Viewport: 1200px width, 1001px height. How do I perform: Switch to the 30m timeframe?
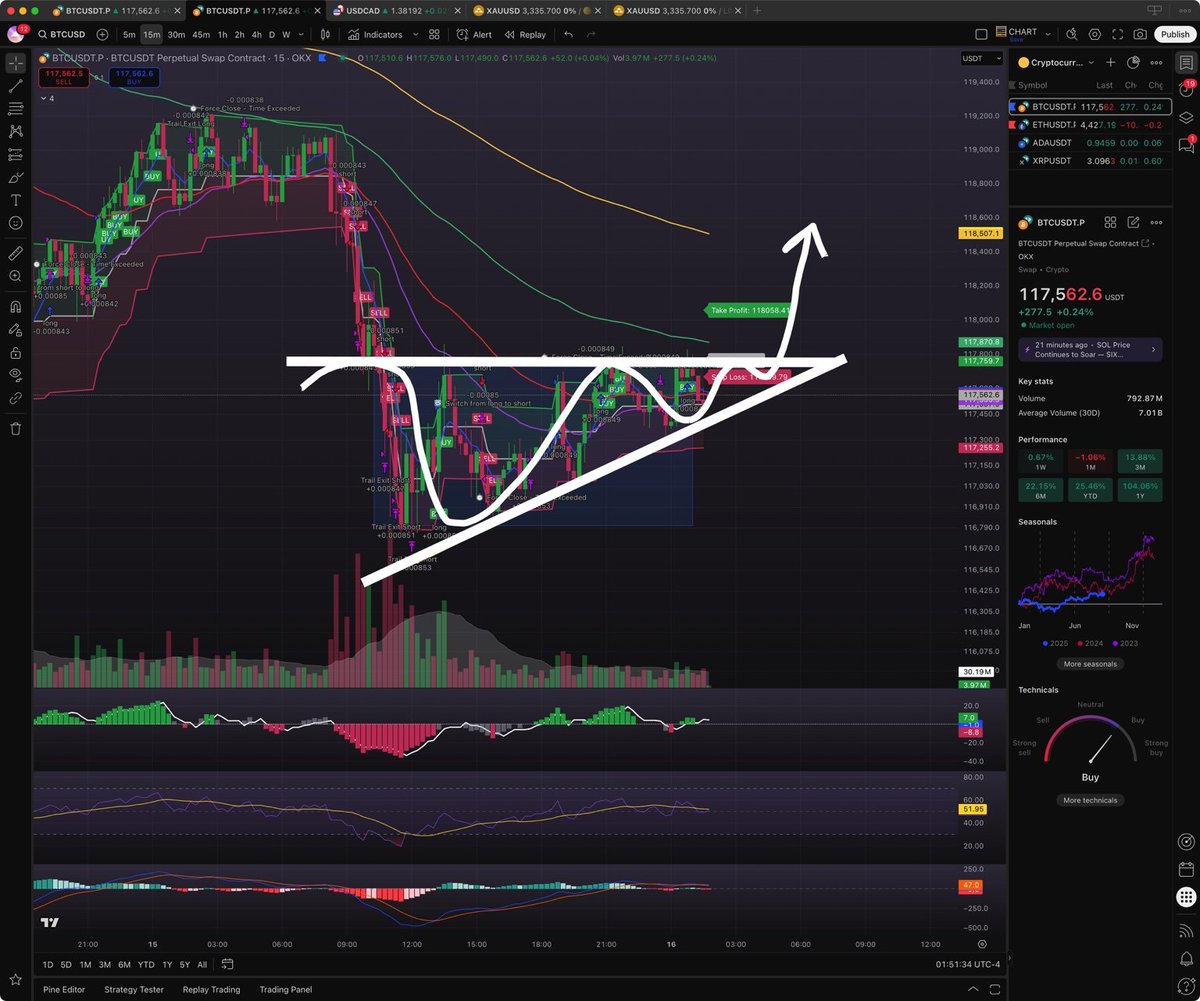pyautogui.click(x=176, y=34)
